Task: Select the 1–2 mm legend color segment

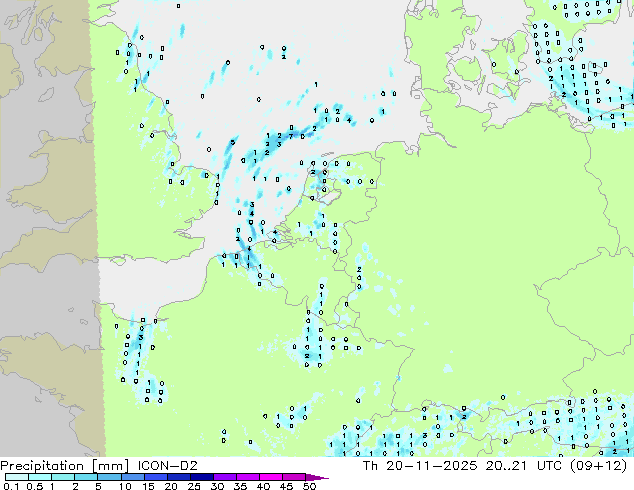Action: (x=63, y=477)
